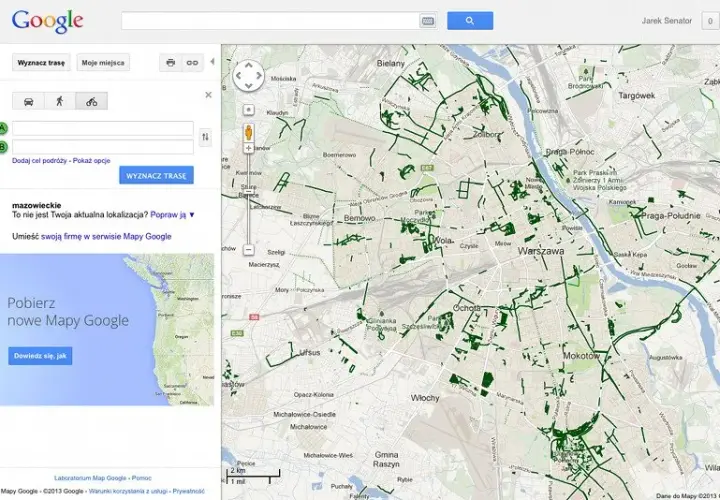The height and width of the screenshot is (500, 720).
Task: Zoom in with the plus button
Action: (x=248, y=148)
